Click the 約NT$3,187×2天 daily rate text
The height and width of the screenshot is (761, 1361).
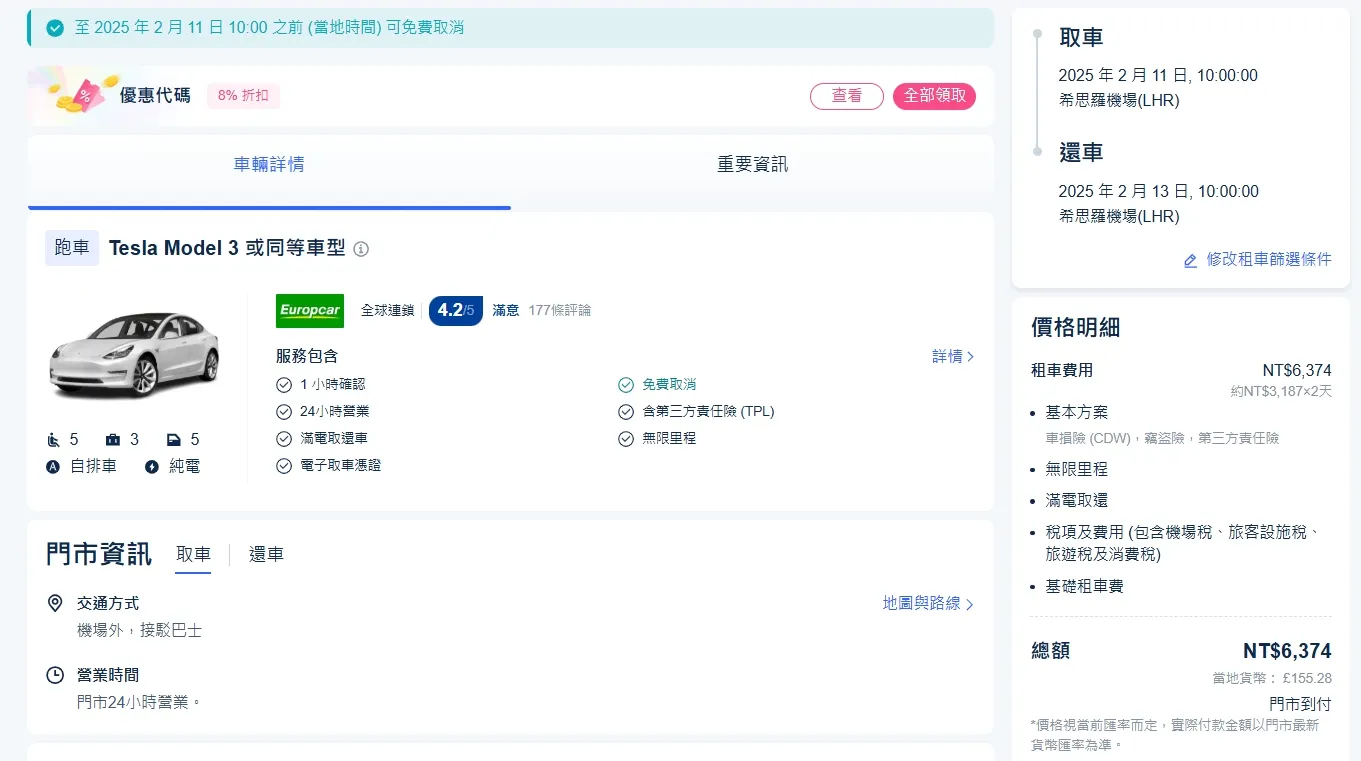tap(1281, 392)
